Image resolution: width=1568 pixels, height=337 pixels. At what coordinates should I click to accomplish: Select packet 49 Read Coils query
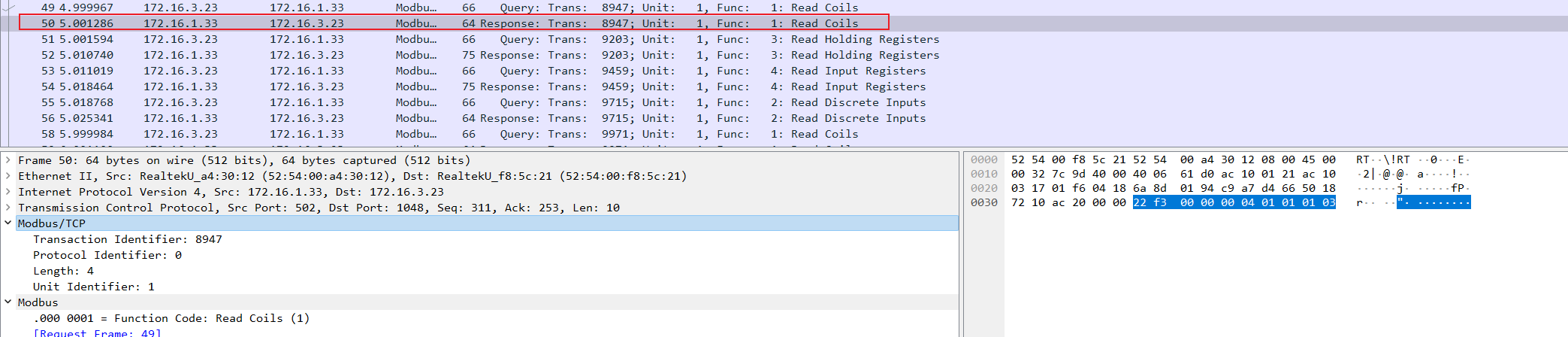451,8
